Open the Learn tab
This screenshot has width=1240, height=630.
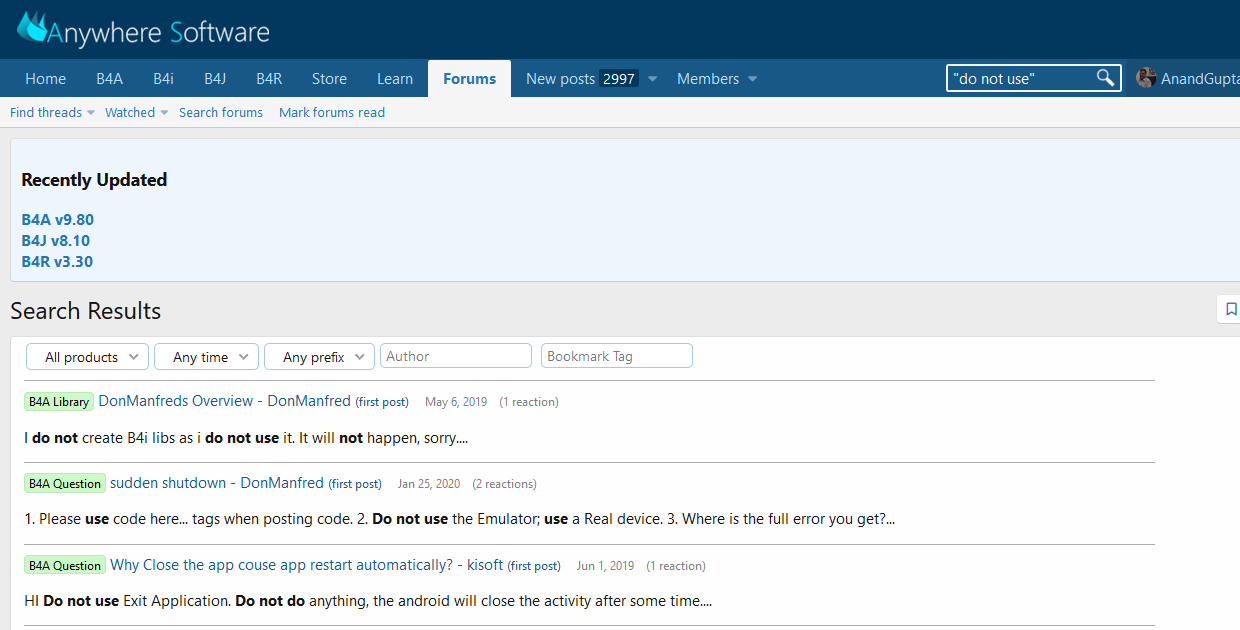[x=395, y=79]
